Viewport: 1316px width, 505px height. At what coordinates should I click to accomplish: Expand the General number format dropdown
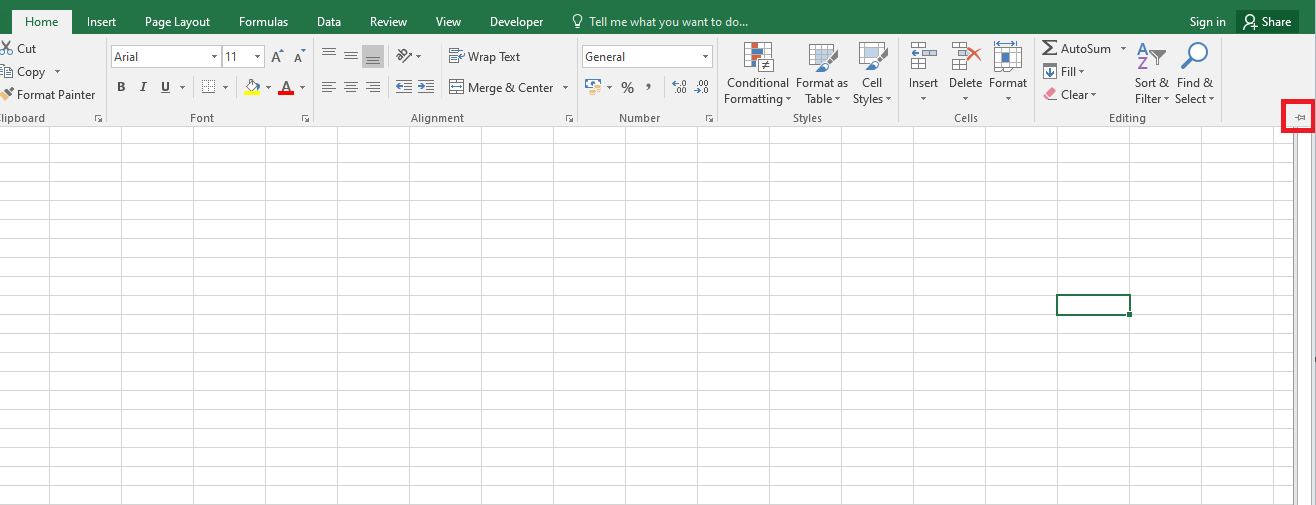(x=706, y=57)
